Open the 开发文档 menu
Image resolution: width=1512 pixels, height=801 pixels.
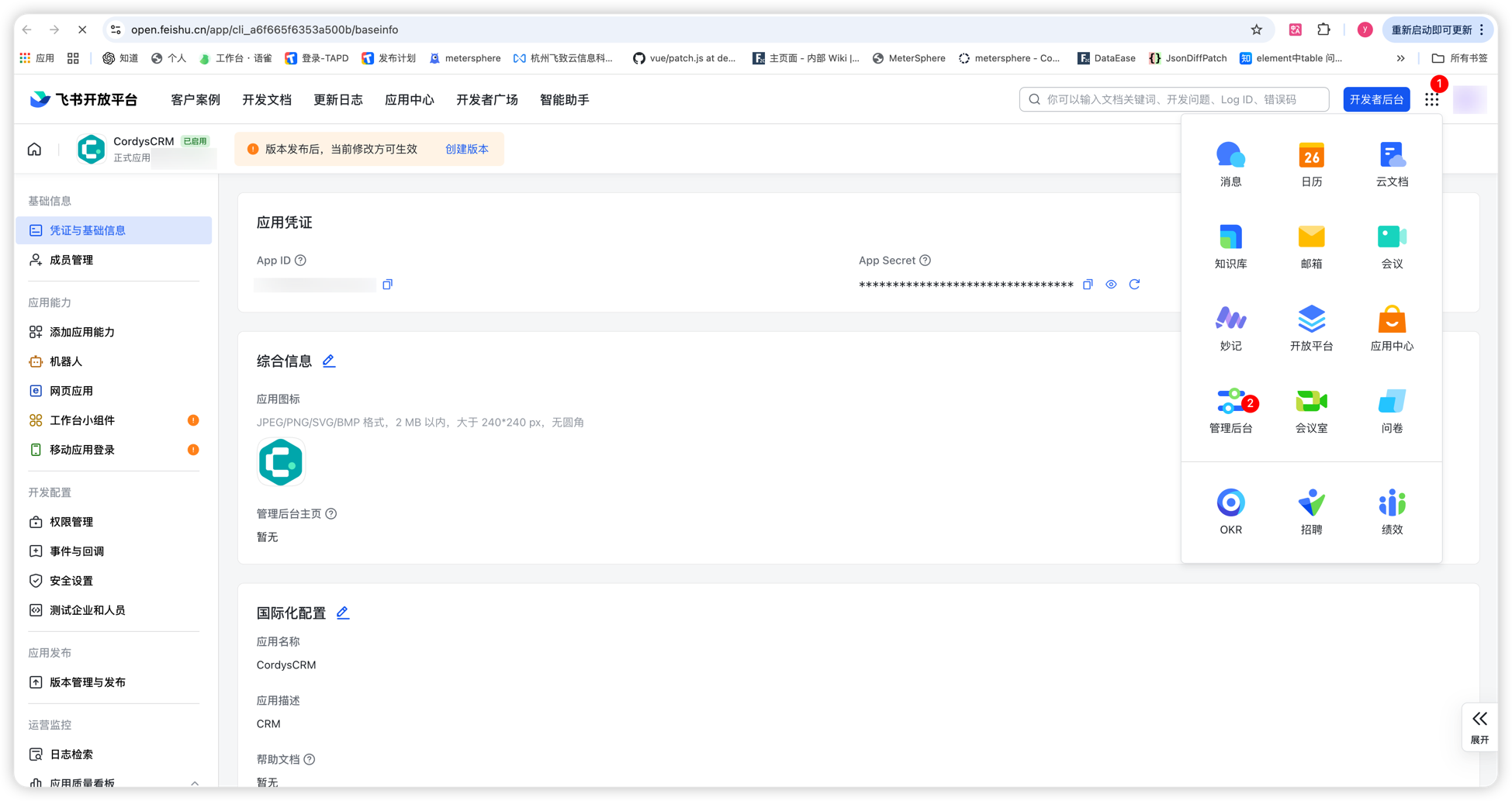pyautogui.click(x=266, y=100)
